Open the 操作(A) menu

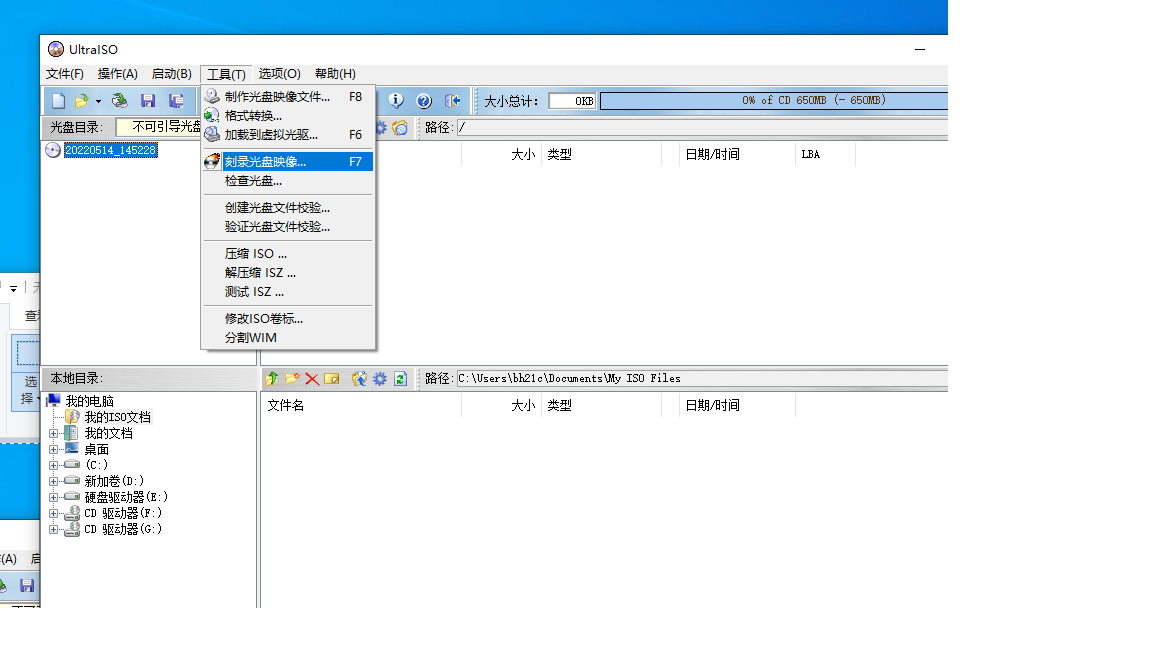pos(118,73)
